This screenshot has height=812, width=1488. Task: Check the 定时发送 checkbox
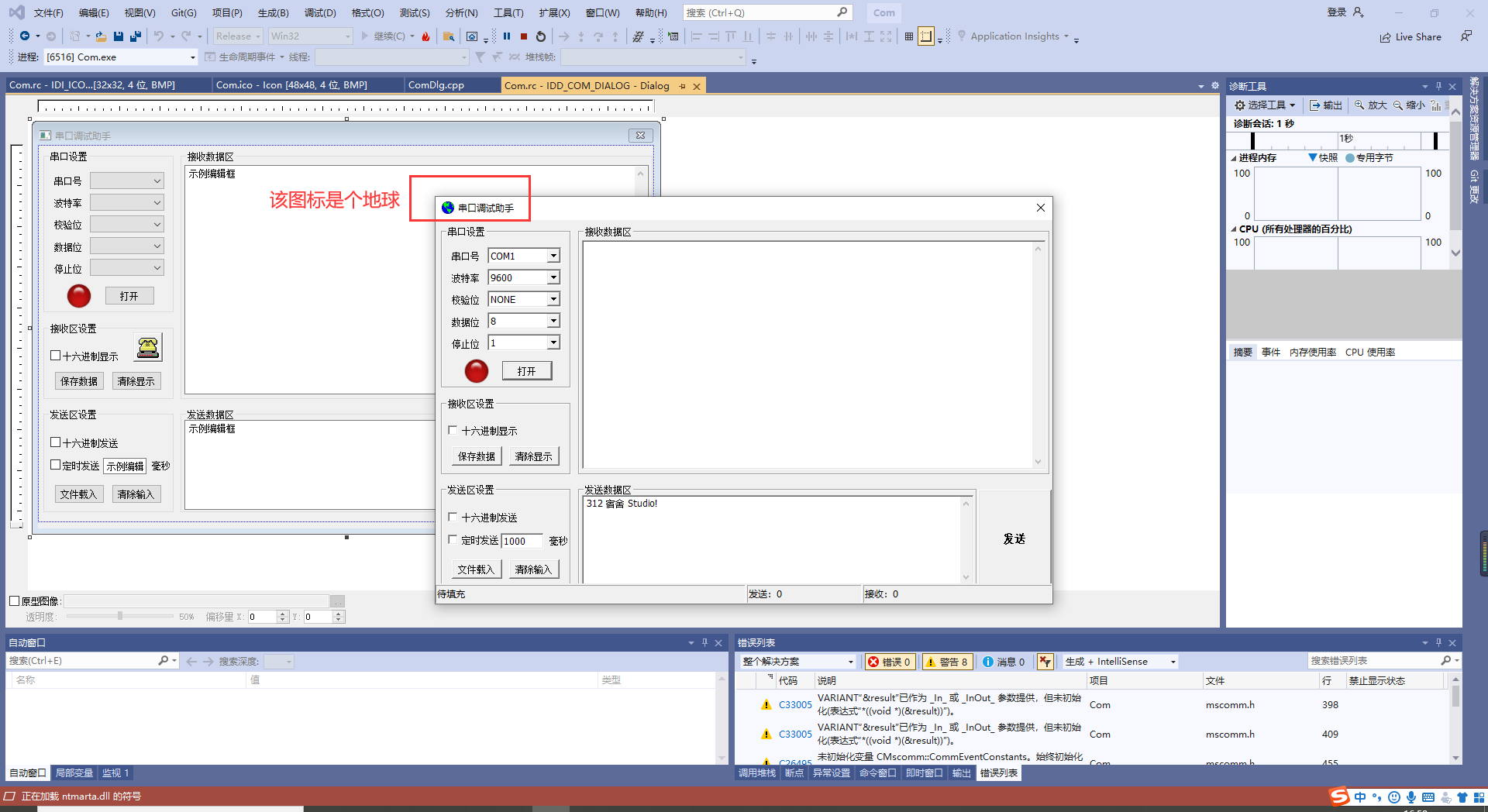click(x=453, y=540)
